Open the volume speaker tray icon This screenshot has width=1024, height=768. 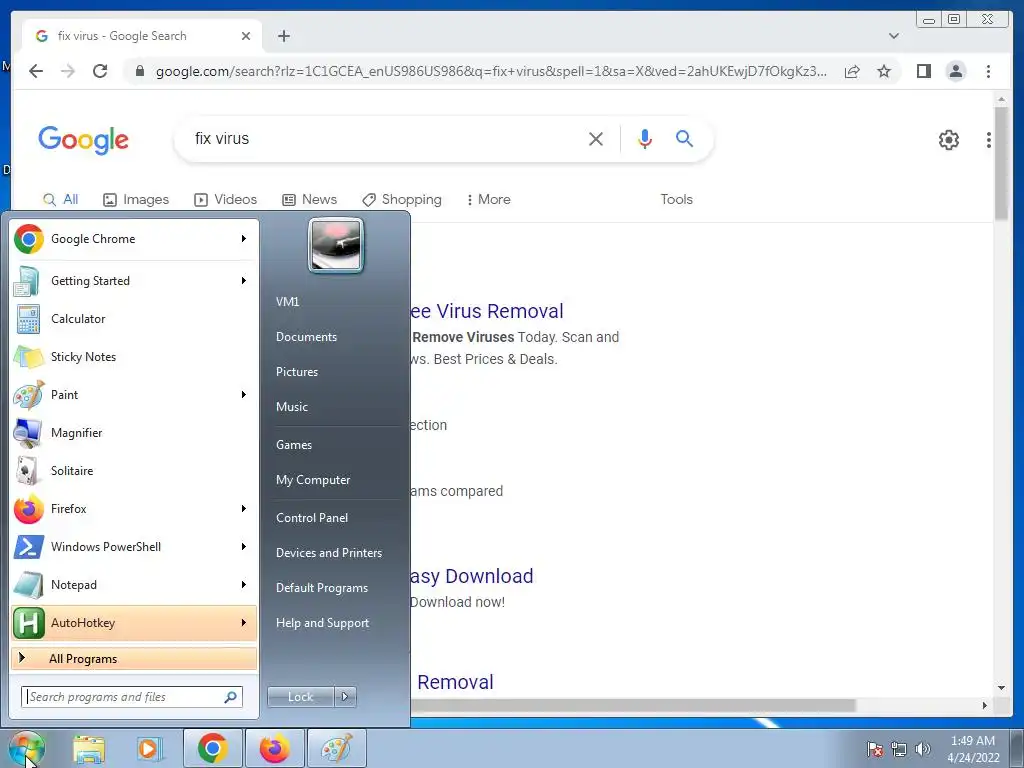click(923, 749)
